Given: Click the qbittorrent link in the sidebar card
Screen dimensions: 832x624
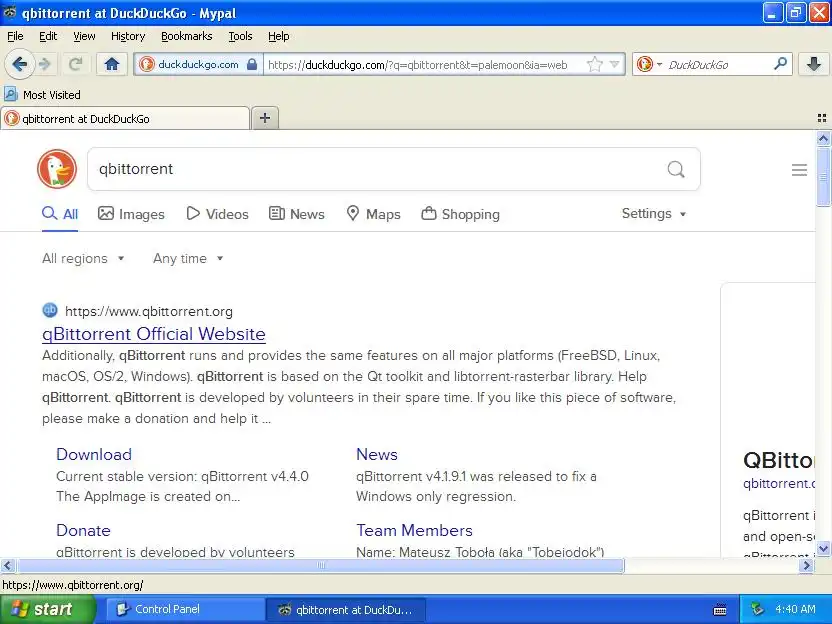Looking at the screenshot, I should coord(779,483).
